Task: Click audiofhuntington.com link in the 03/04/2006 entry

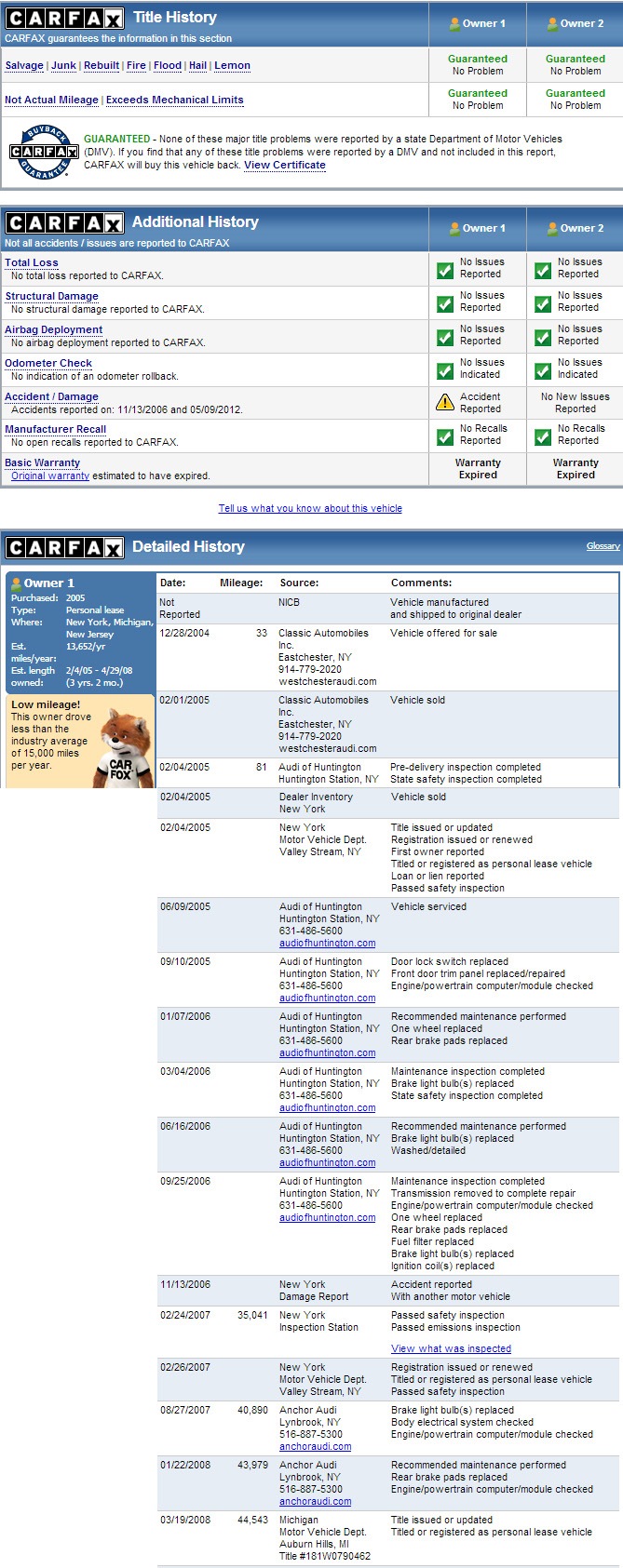Action: [327, 1108]
